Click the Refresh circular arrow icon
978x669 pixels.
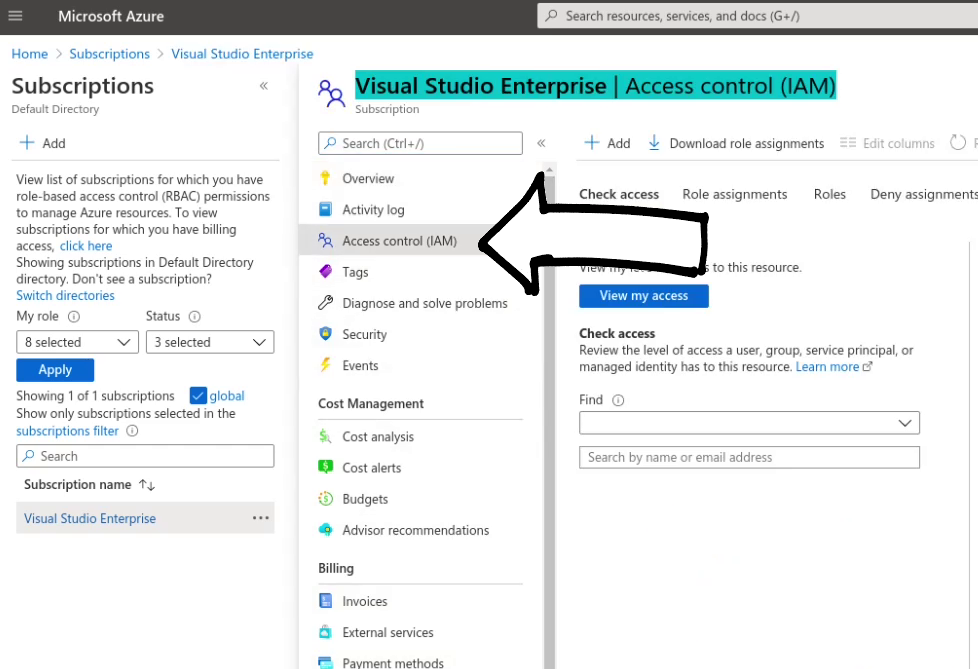[x=957, y=143]
